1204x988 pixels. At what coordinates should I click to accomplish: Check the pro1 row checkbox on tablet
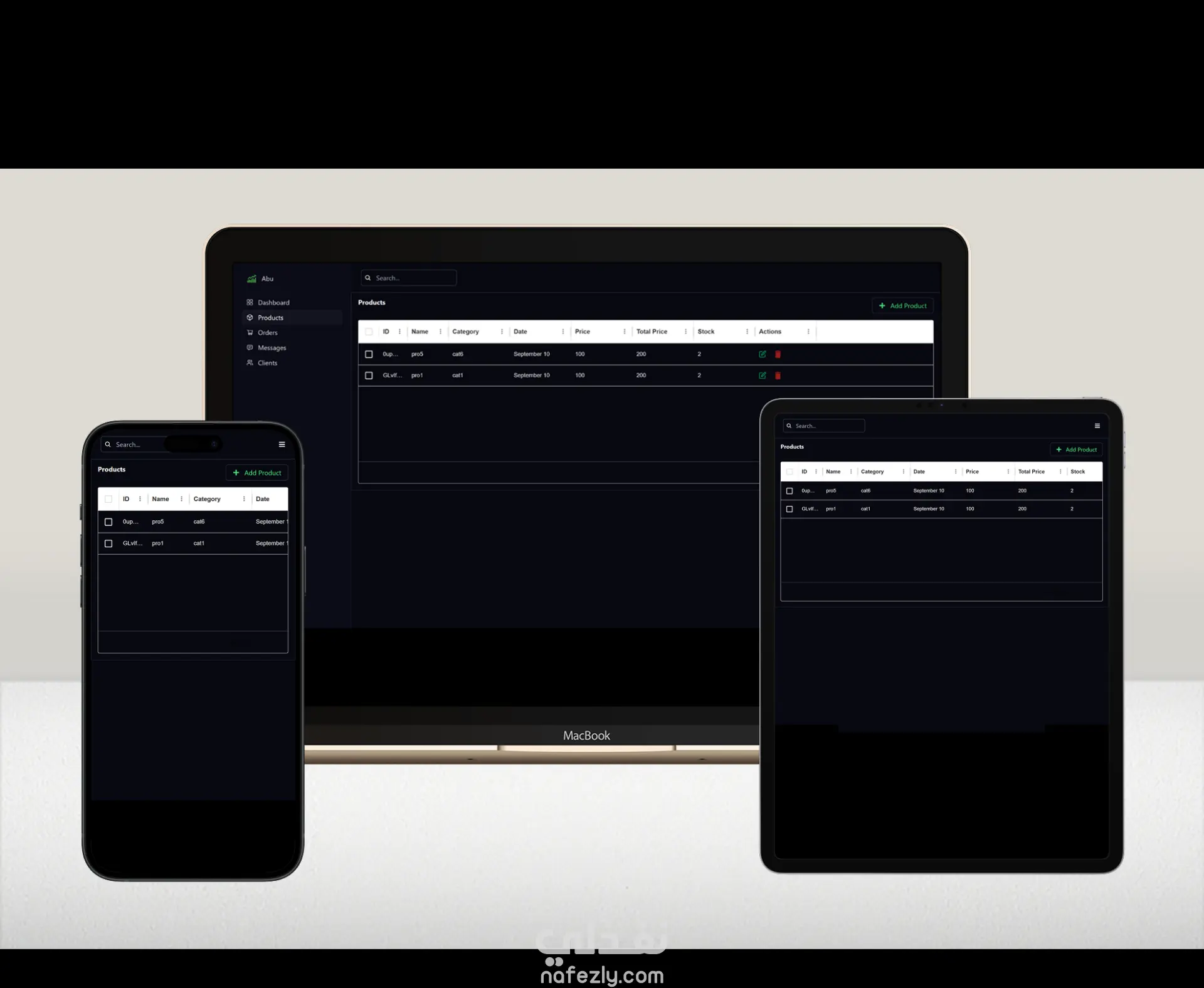pos(789,509)
